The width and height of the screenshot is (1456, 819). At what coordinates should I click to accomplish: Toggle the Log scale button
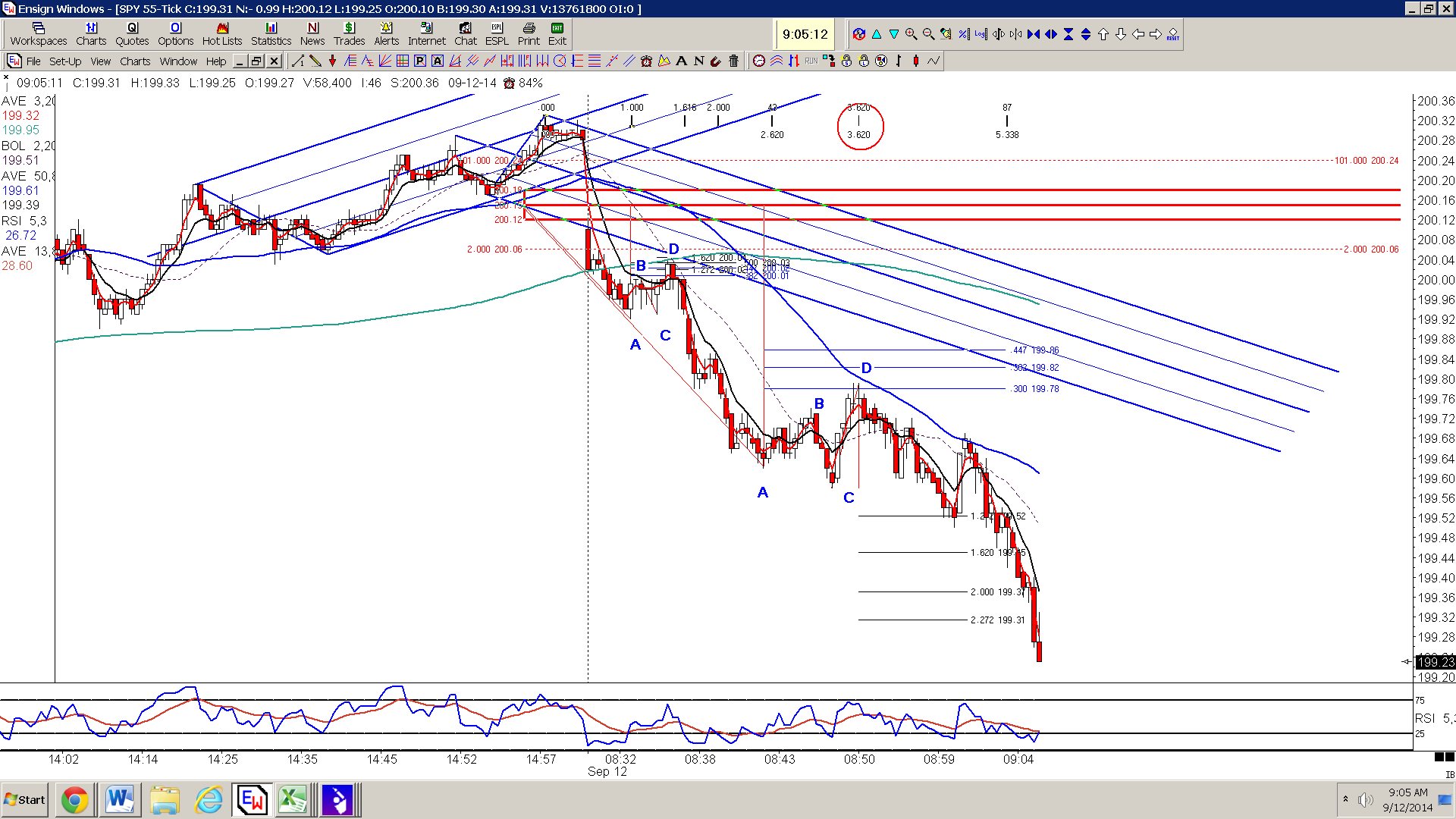981,34
